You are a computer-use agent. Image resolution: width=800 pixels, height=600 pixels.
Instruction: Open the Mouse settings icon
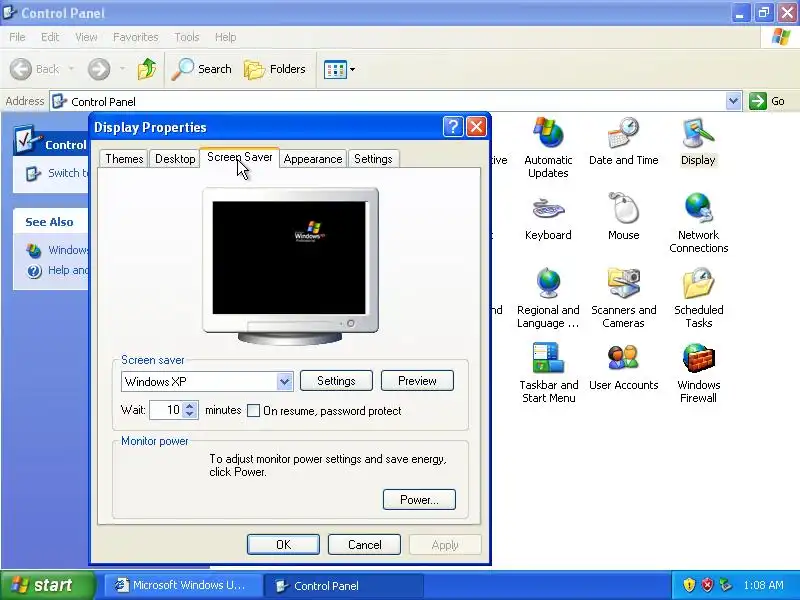(x=623, y=216)
